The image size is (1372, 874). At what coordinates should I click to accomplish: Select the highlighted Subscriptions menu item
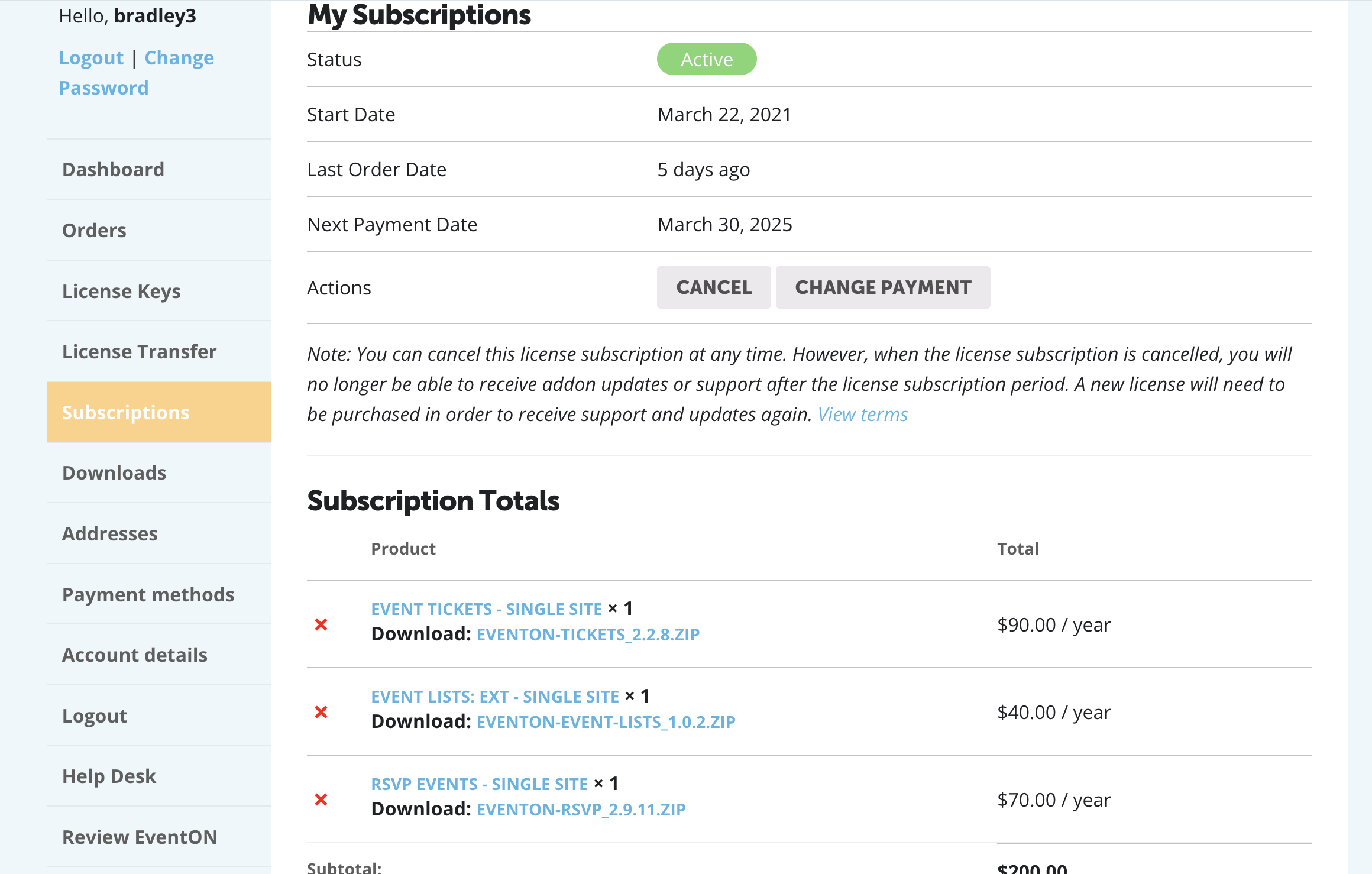click(x=159, y=412)
